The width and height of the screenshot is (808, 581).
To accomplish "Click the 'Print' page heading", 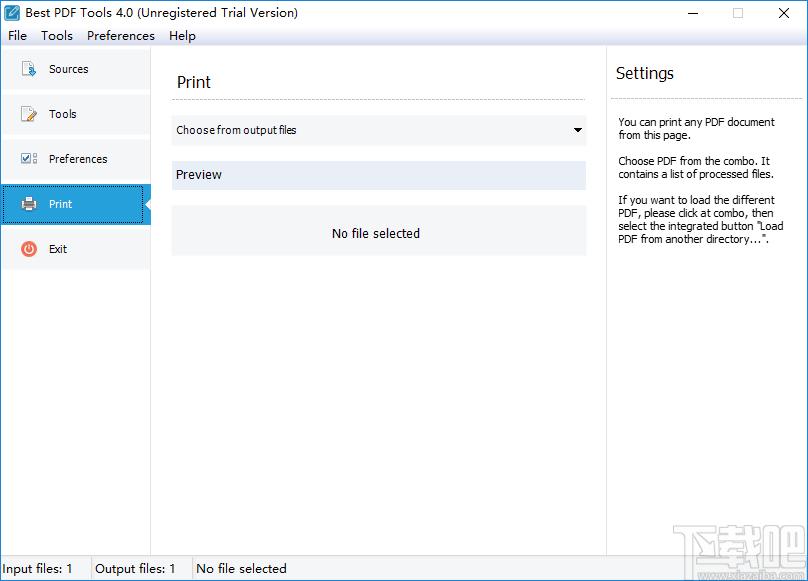I will pyautogui.click(x=194, y=82).
